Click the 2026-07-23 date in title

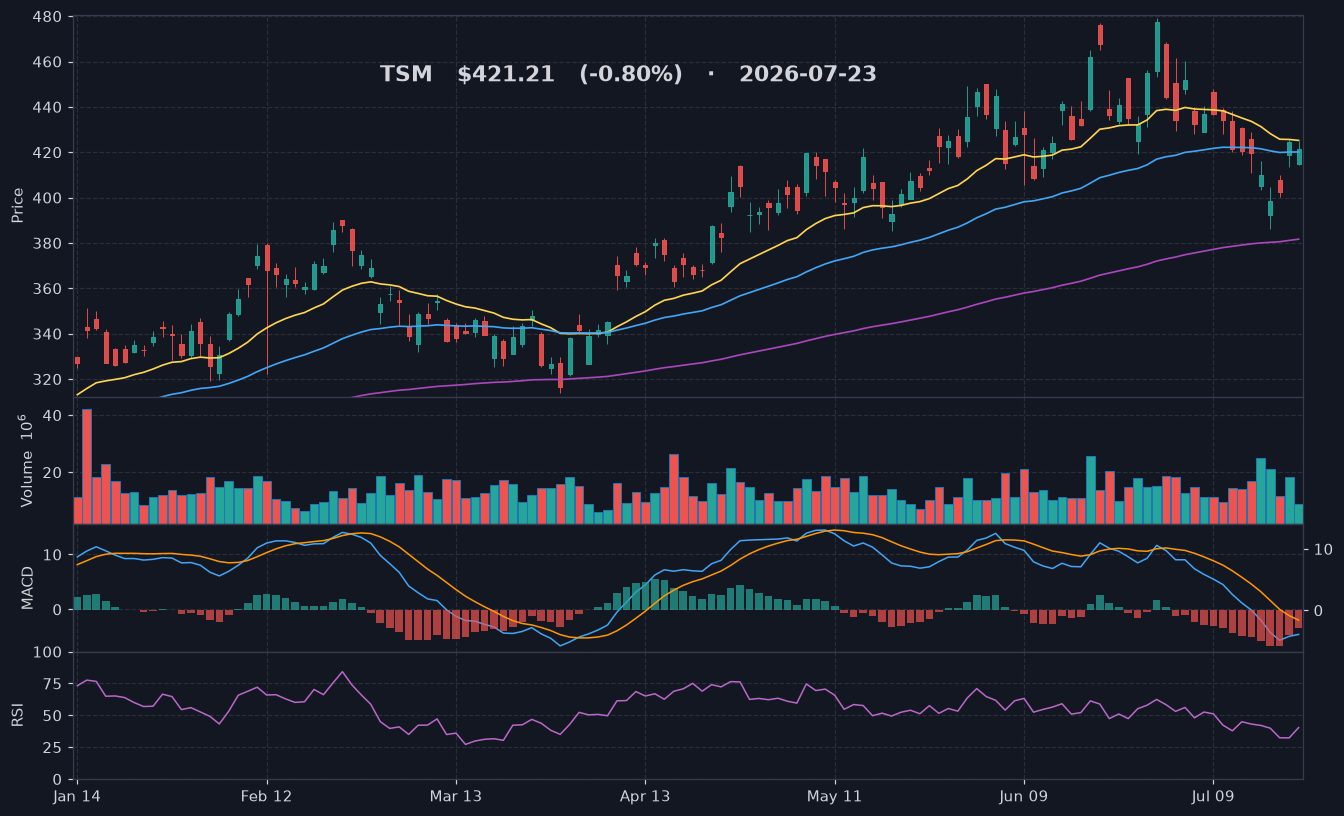click(808, 74)
